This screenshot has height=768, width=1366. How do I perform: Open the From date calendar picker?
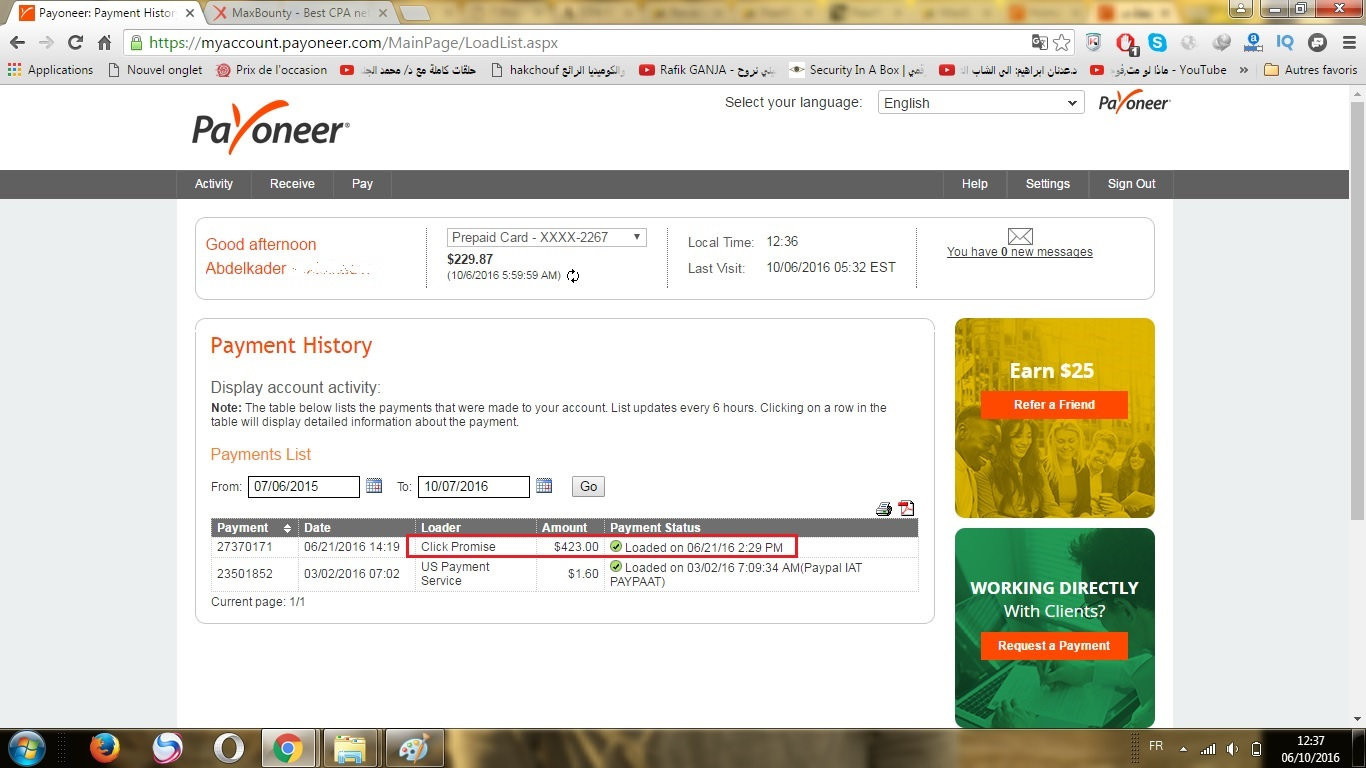pos(374,486)
